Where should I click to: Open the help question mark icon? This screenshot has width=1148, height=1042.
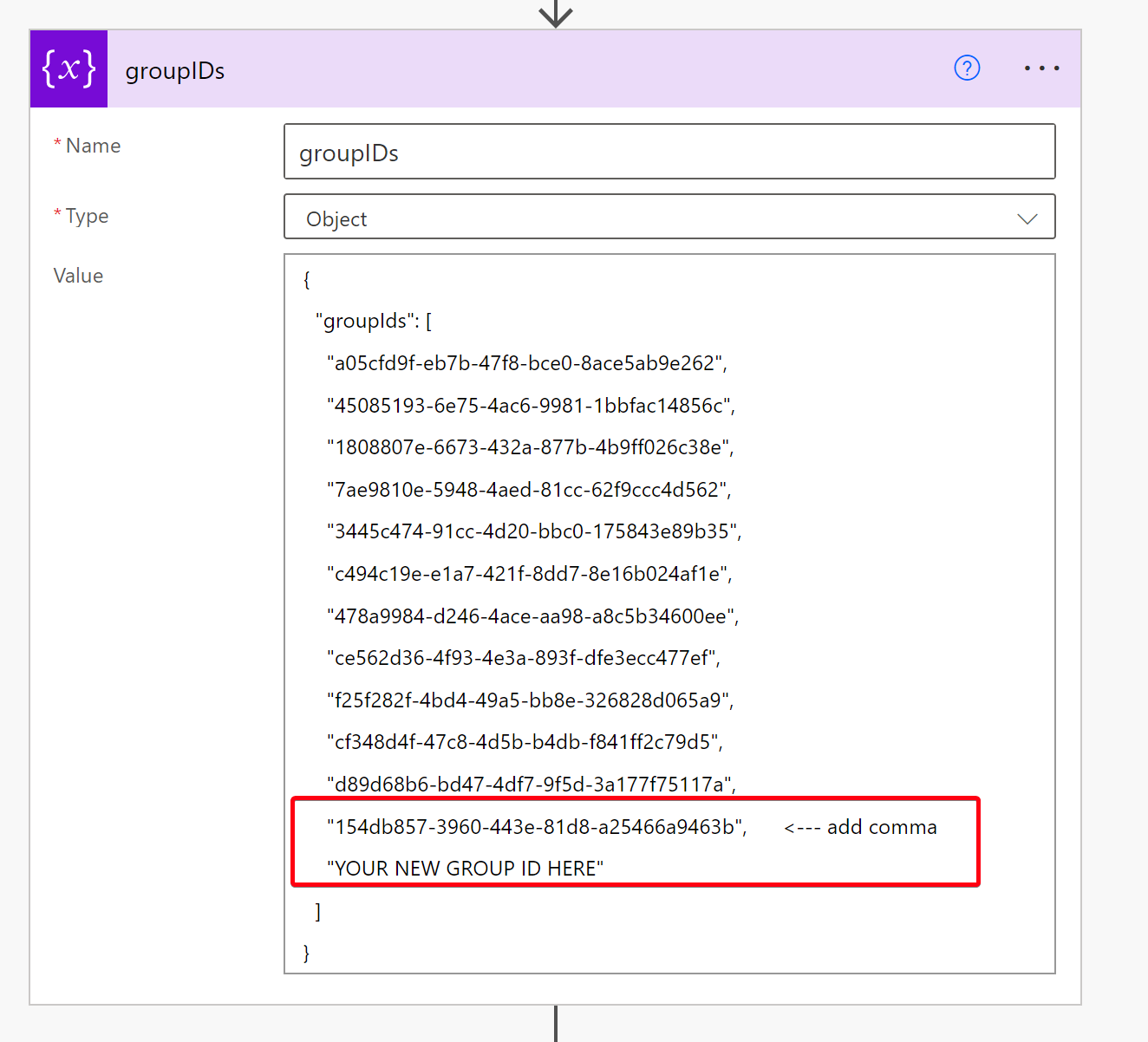967,68
